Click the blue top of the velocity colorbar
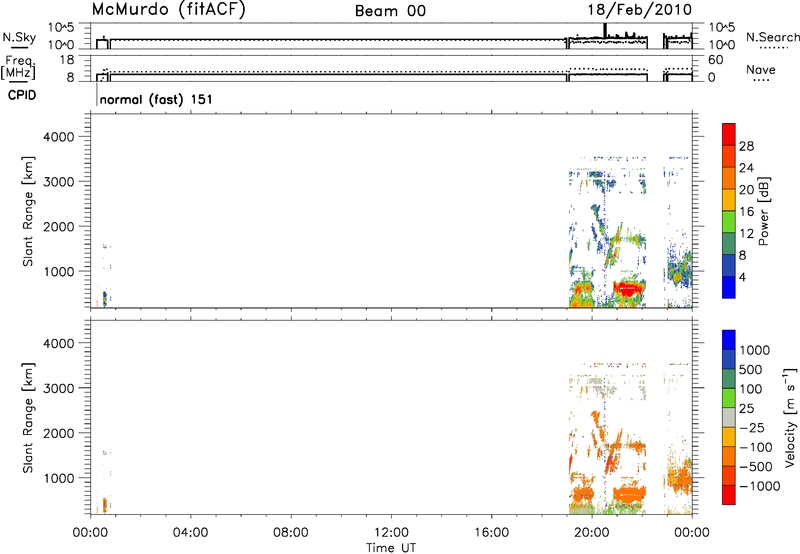Viewport: 800px width, 554px height. pyautogui.click(x=729, y=339)
